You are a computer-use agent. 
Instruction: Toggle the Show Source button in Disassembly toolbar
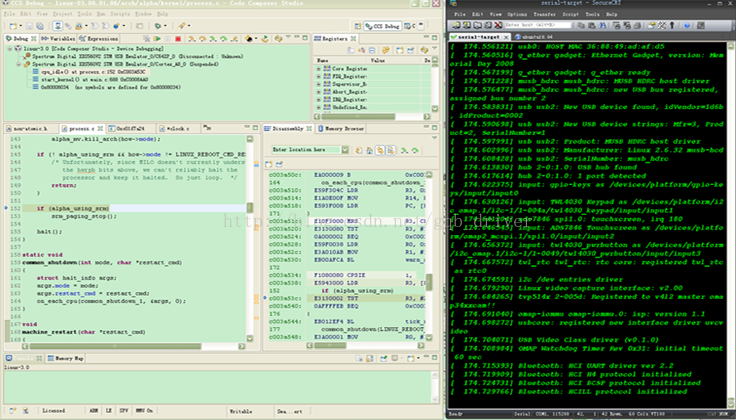point(391,150)
